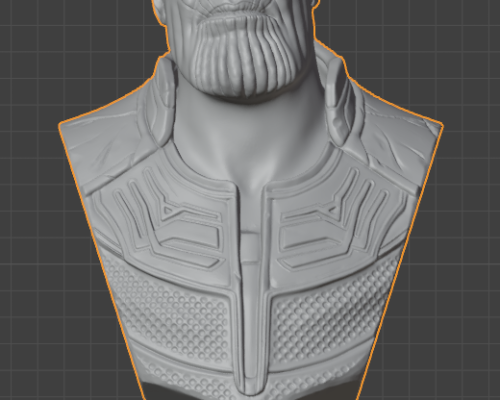Click the small triangle detail on right chest plate
The image size is (500, 400).
(332, 209)
